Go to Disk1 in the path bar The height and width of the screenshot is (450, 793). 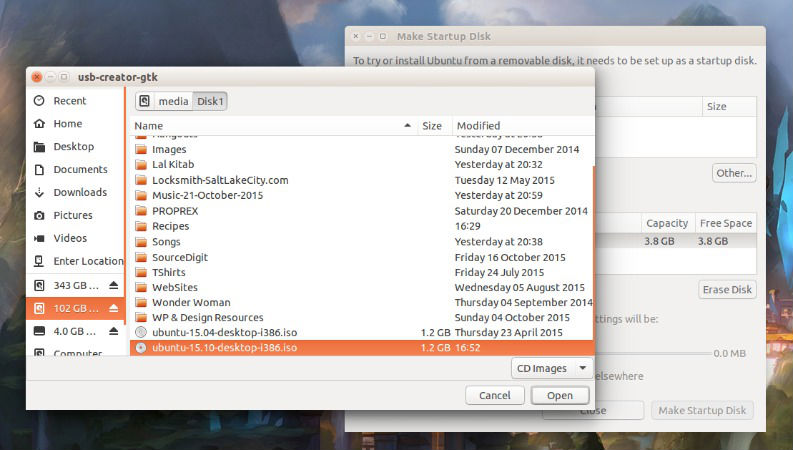point(210,101)
